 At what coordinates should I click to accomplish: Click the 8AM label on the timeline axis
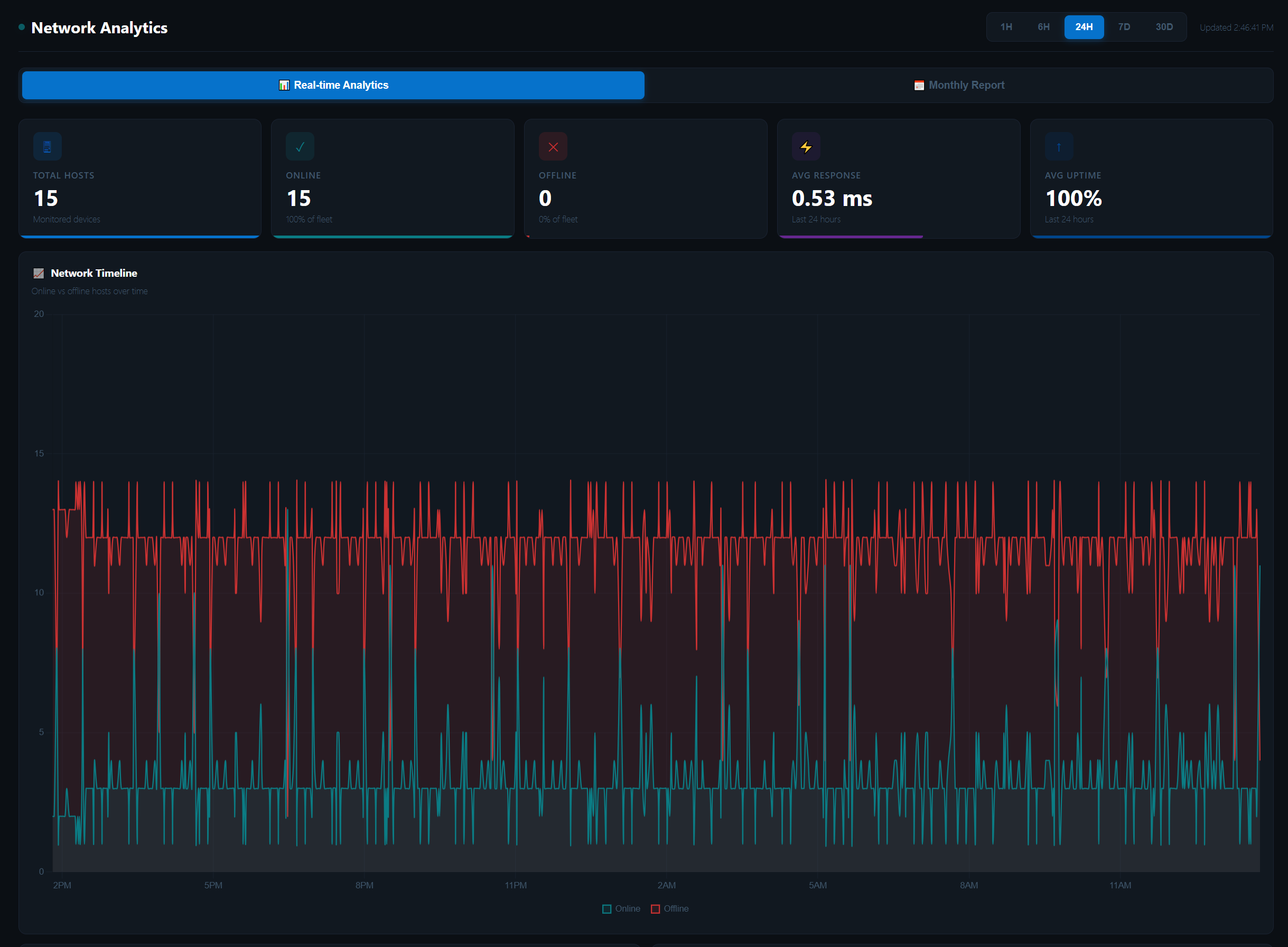tap(969, 886)
